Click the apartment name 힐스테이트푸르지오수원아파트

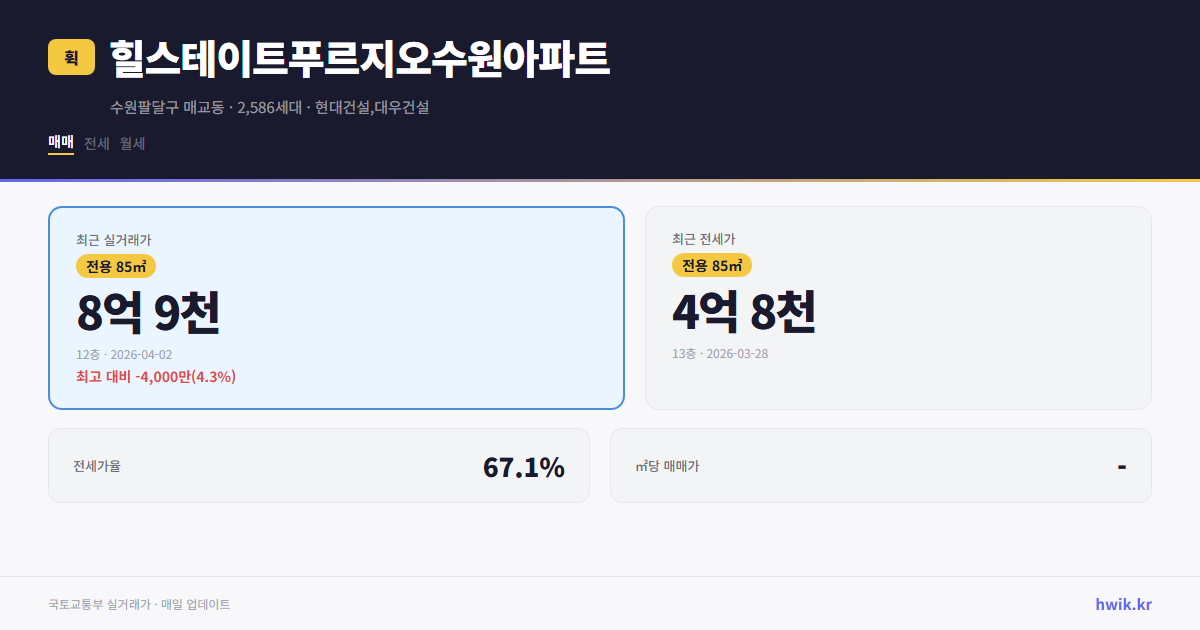tap(358, 58)
